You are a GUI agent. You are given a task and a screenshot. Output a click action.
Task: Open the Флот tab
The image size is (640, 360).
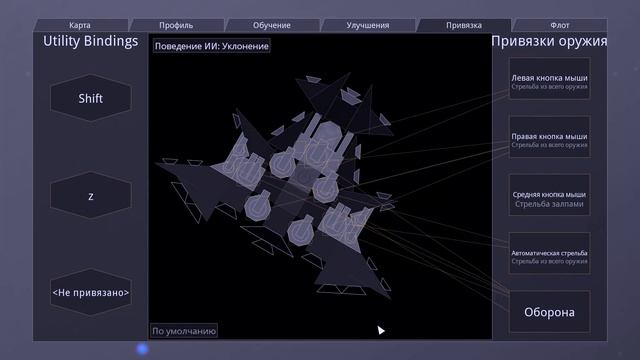[560, 25]
